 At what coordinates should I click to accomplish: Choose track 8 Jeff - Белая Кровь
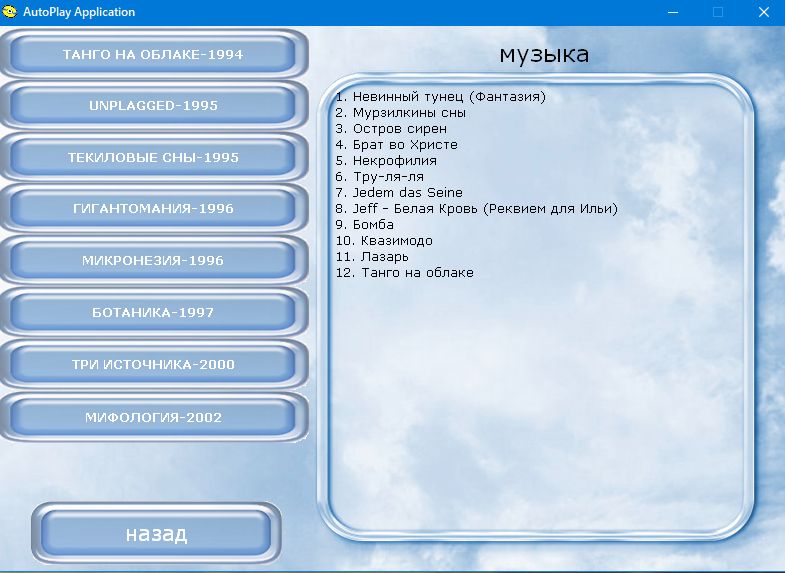[x=477, y=209]
